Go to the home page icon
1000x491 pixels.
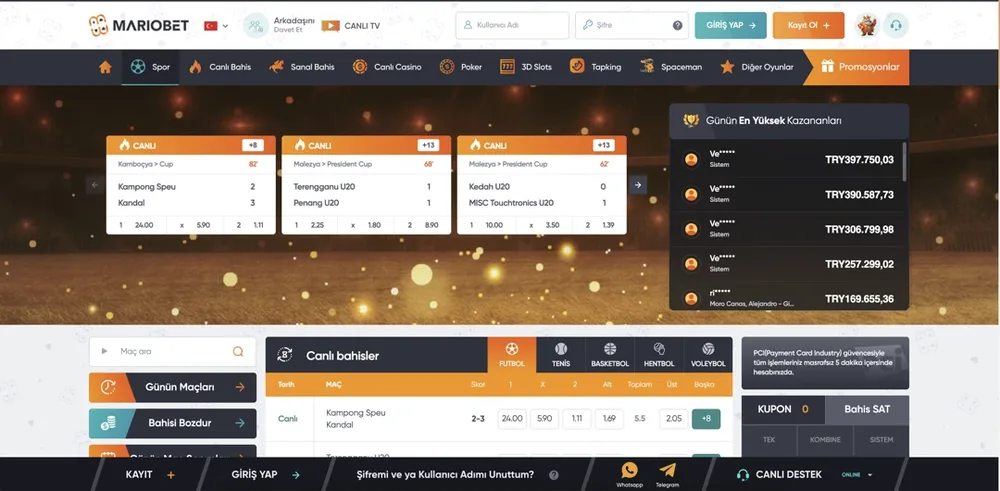[105, 67]
